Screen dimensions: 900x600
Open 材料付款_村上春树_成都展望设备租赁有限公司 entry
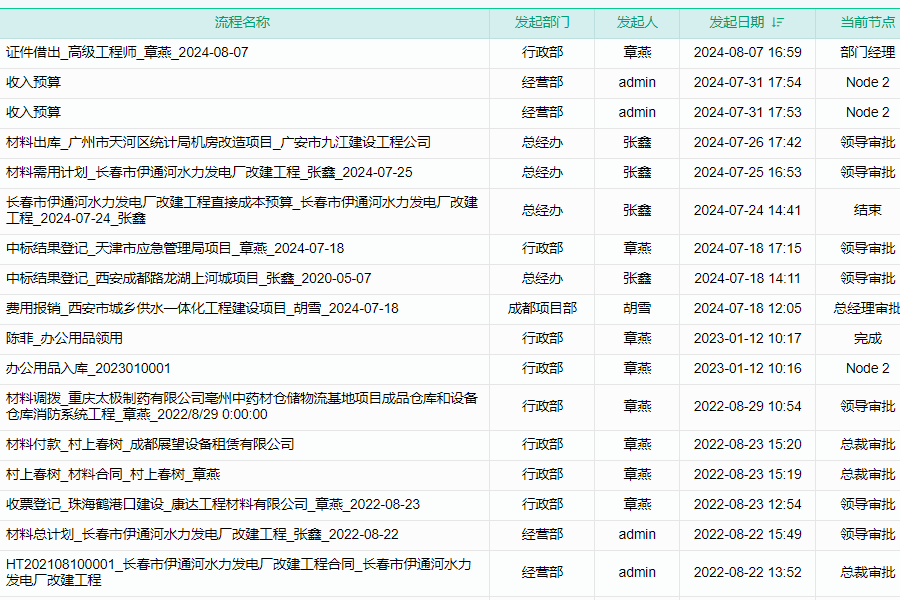[x=150, y=444]
